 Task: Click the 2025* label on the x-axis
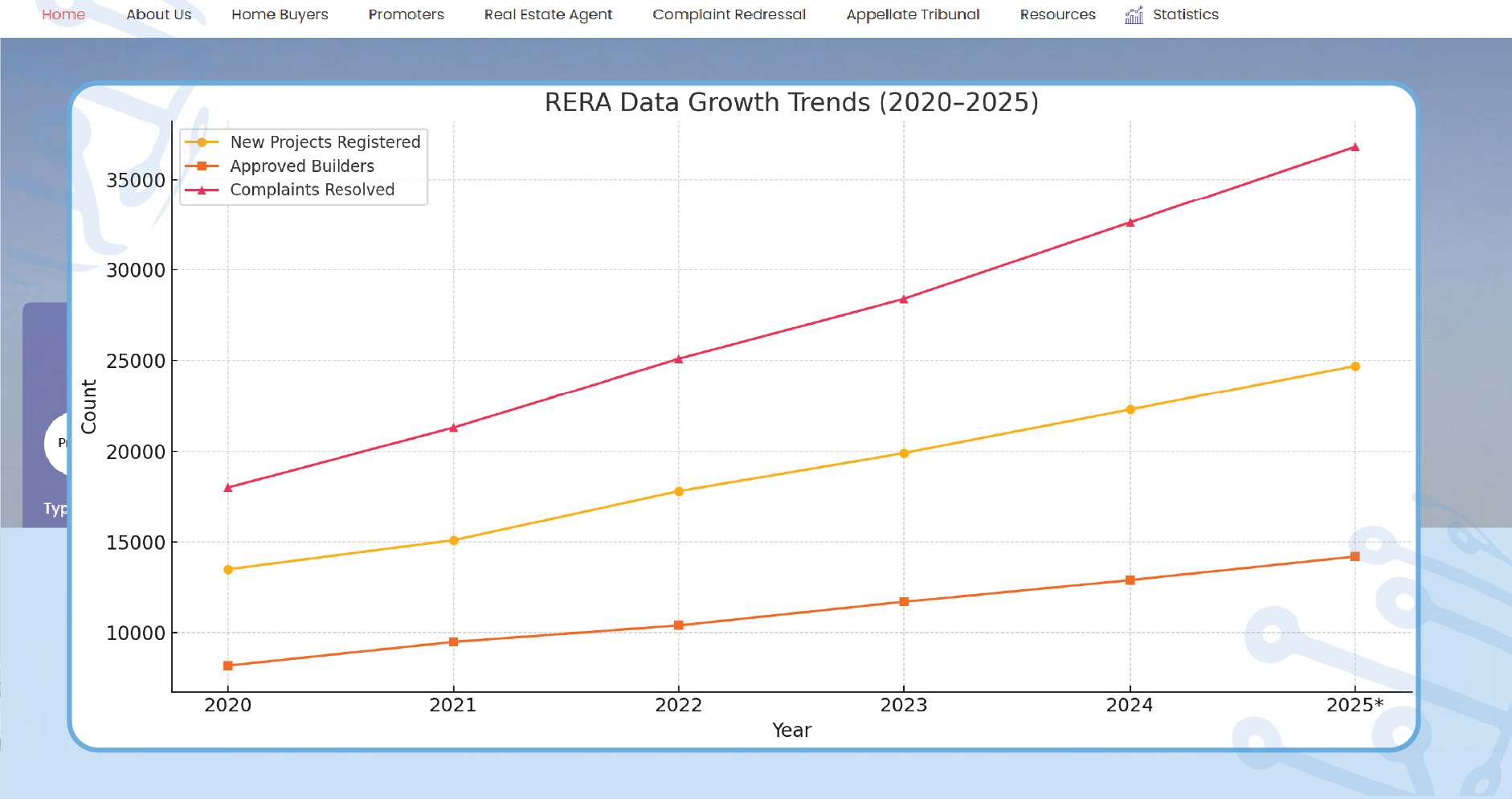(x=1355, y=704)
